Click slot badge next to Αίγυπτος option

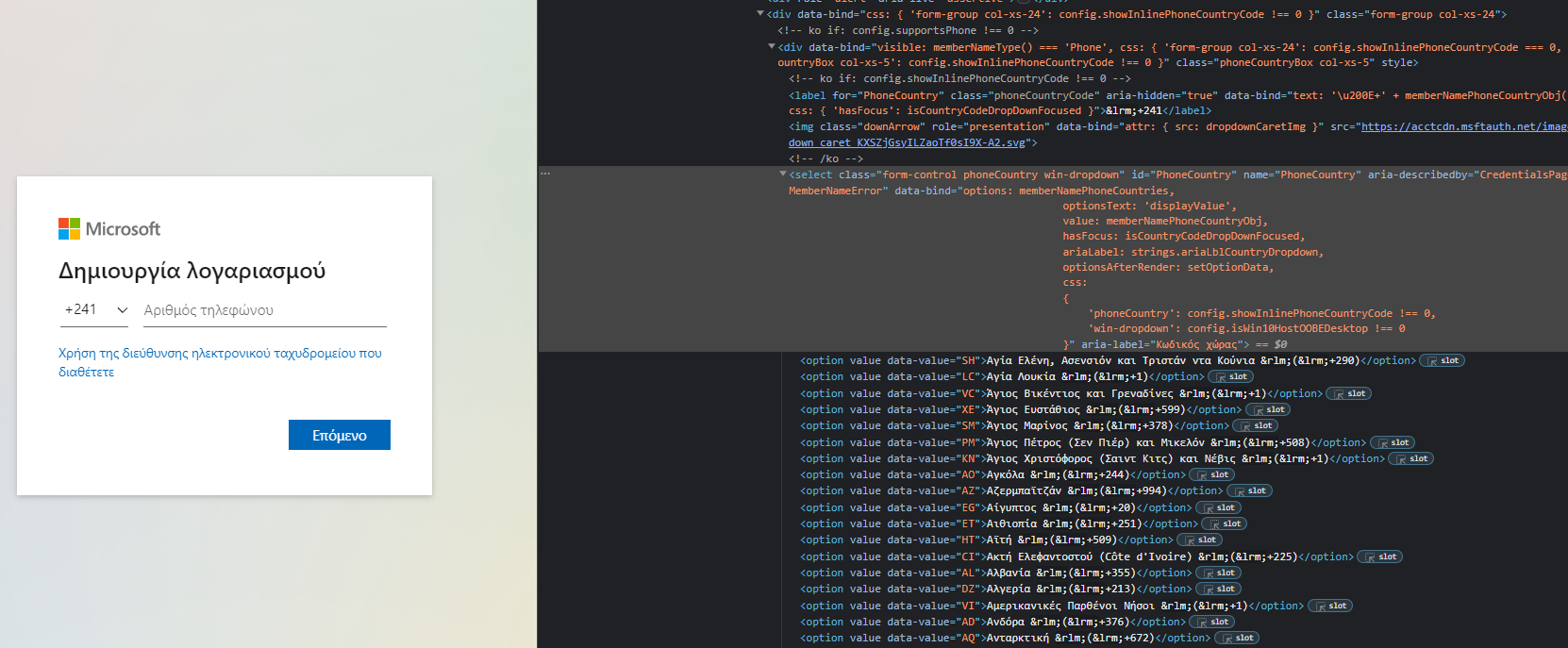[x=1218, y=507]
